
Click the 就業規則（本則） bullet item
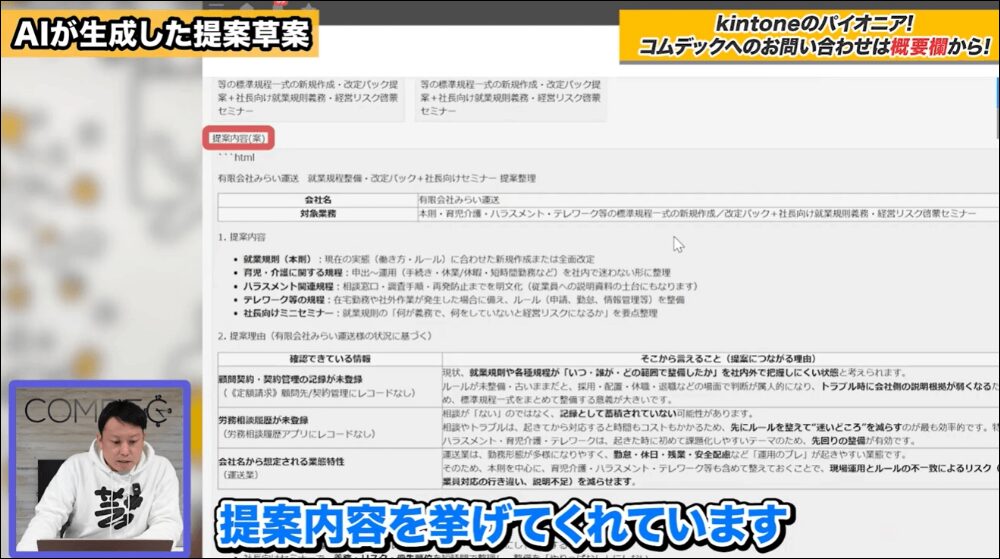tap(418, 259)
